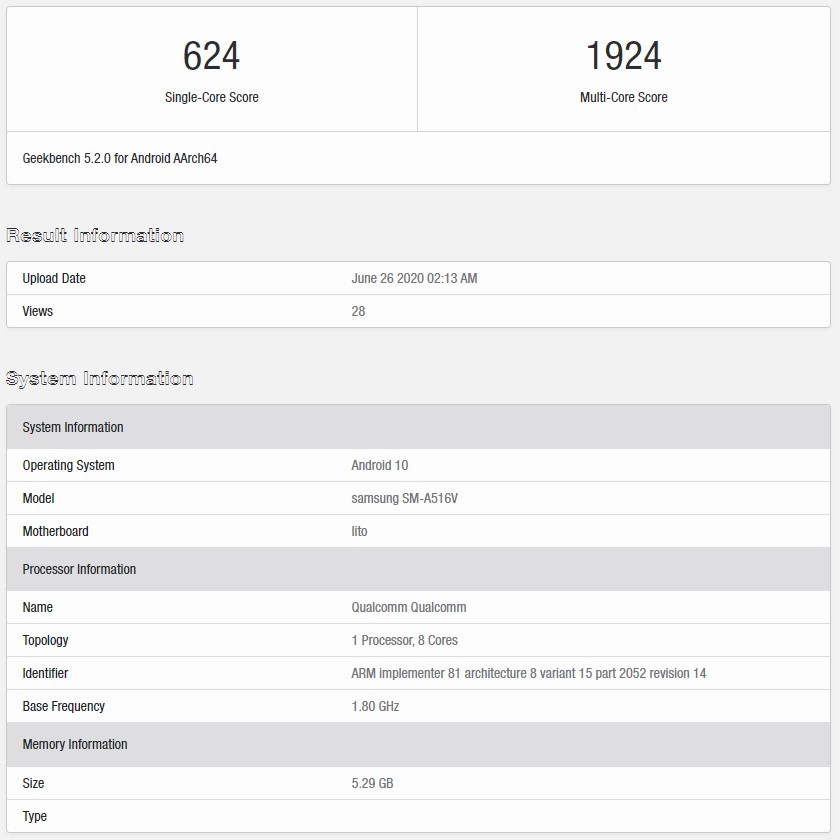Click the Views count of 28
840x840 pixels.
[358, 311]
